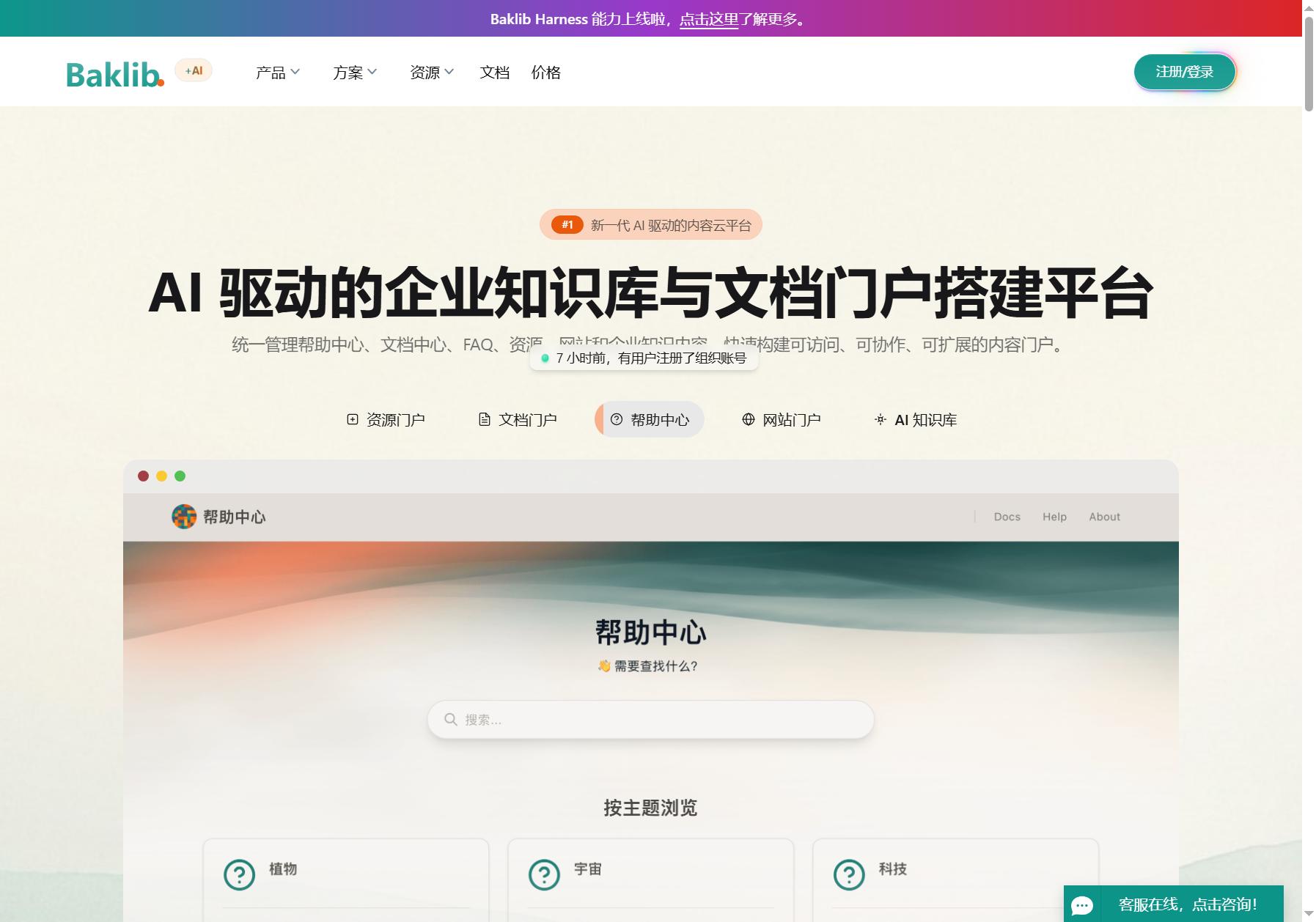
Task: Click the About link in preview header
Action: click(1105, 517)
